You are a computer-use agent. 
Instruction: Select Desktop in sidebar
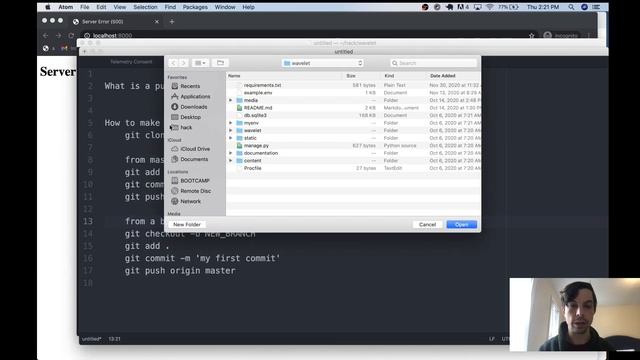[190, 117]
